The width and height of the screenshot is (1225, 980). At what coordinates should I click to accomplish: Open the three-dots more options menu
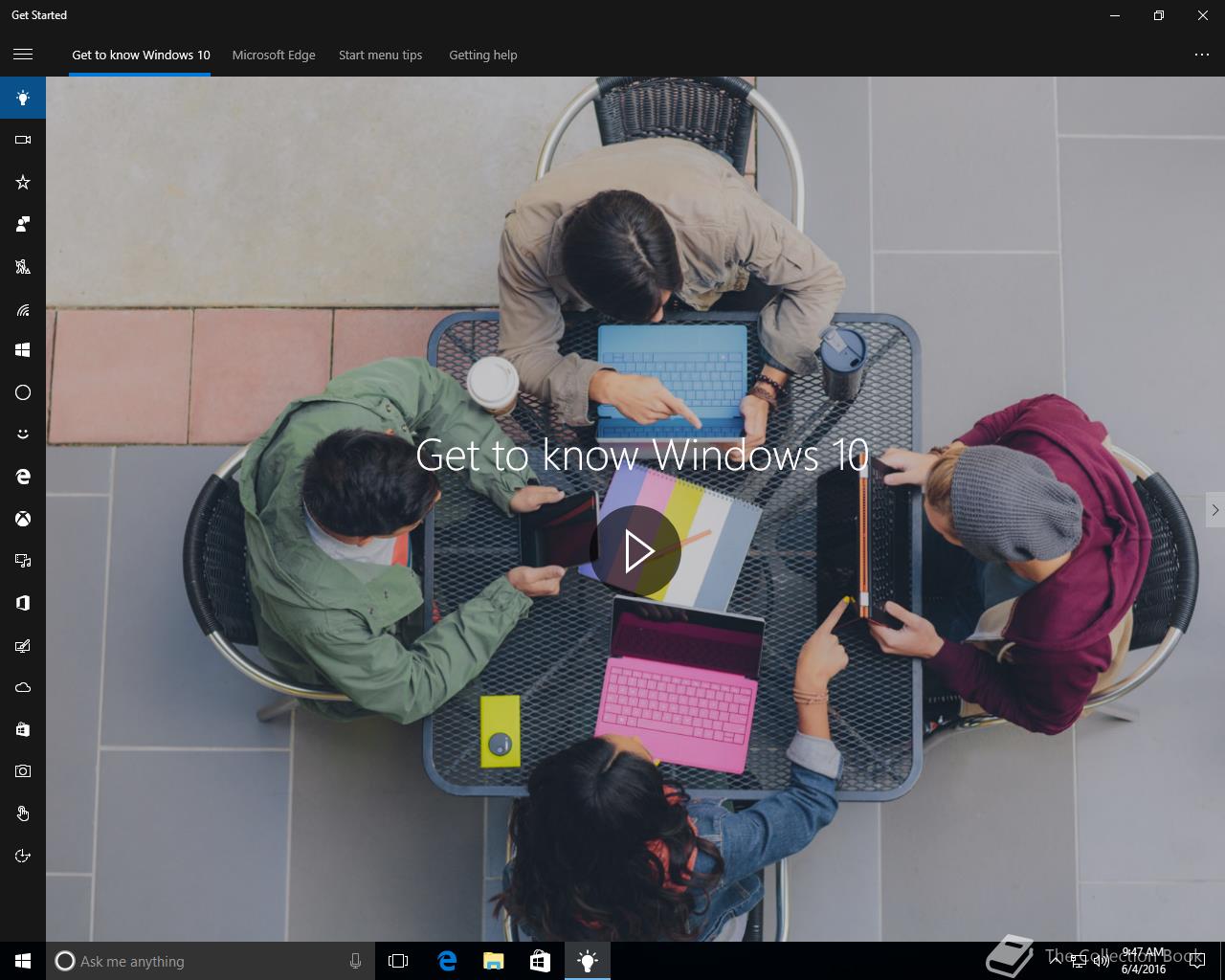coord(1202,55)
